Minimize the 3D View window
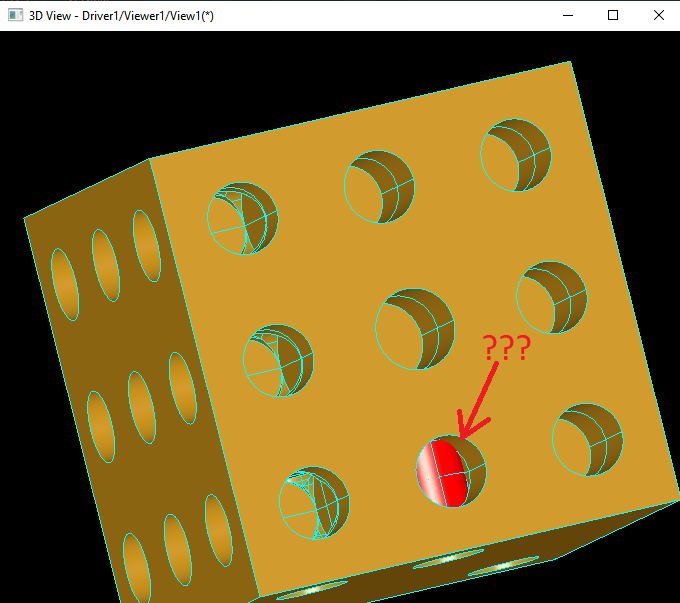This screenshot has height=603, width=680. [568, 15]
